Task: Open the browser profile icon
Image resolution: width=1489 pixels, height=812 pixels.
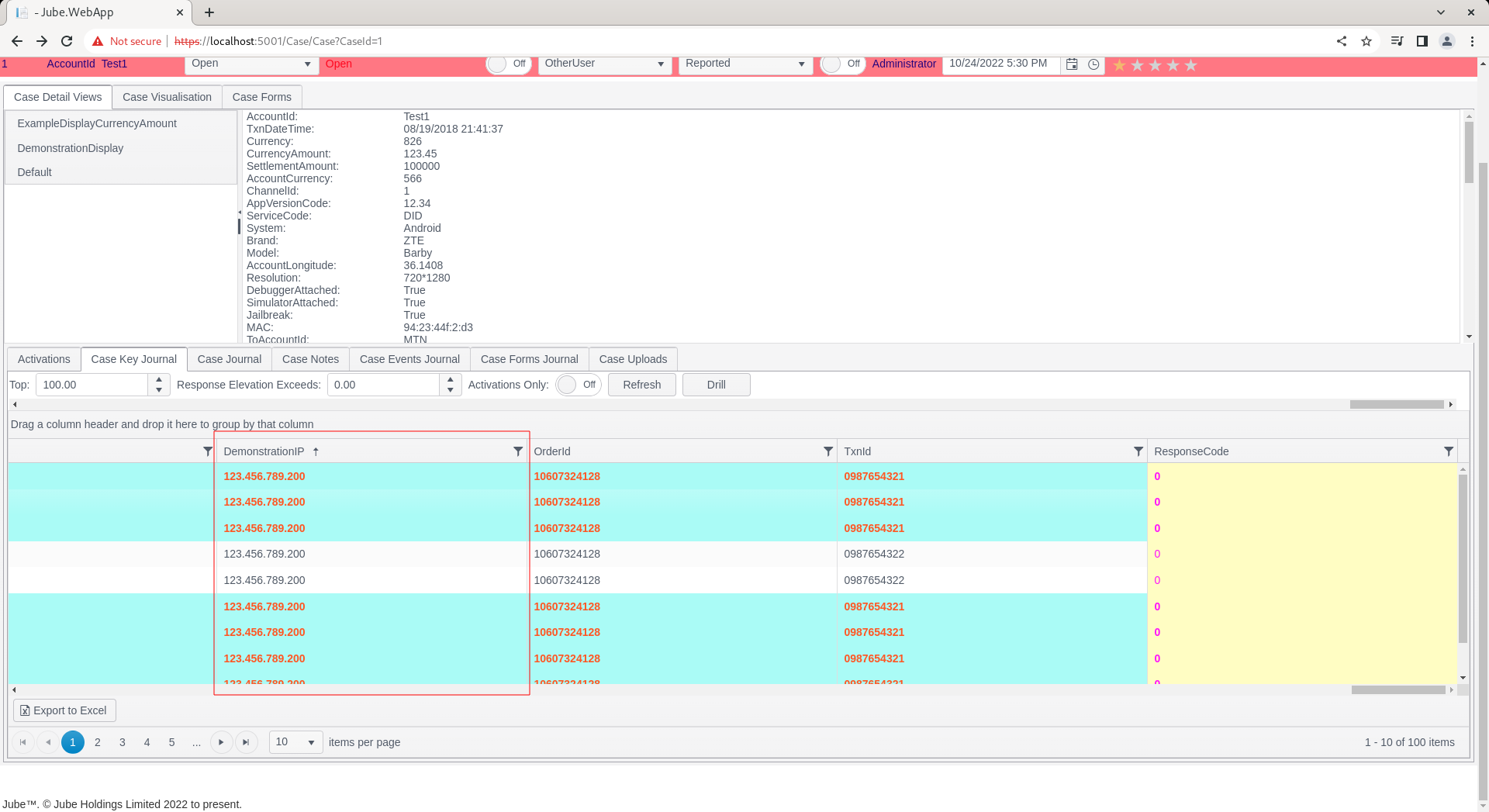Action: coord(1447,41)
